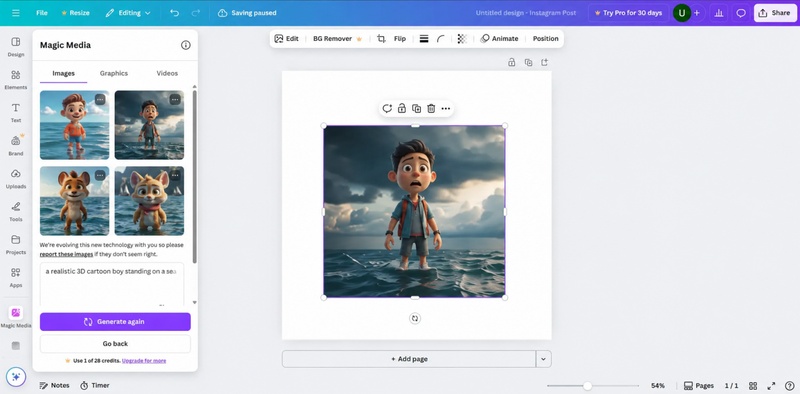800x394 pixels.
Task: Click BG Remover in the toolbar
Action: click(x=337, y=38)
